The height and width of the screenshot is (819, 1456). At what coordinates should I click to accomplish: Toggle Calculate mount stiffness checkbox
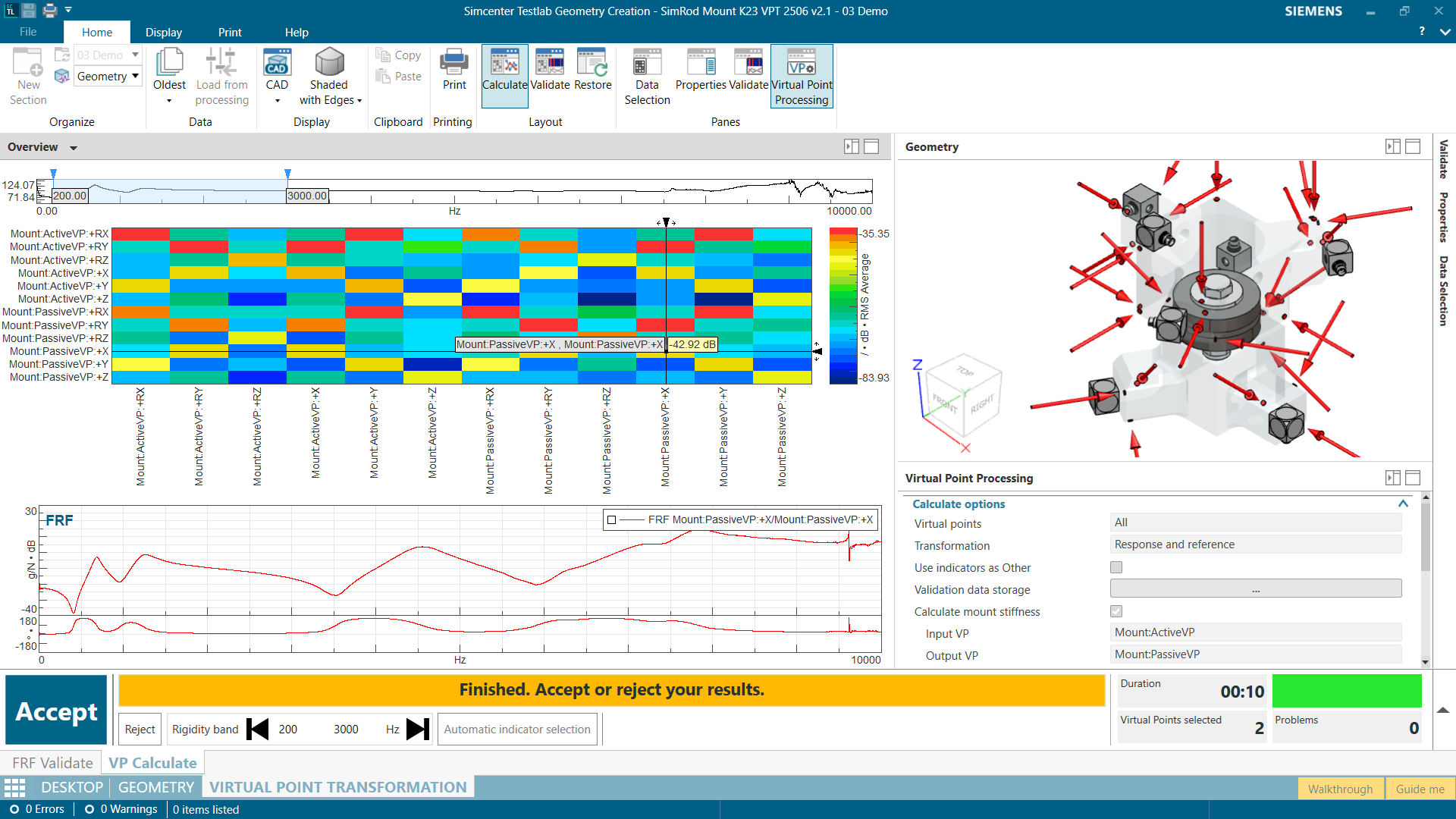pyautogui.click(x=1116, y=611)
